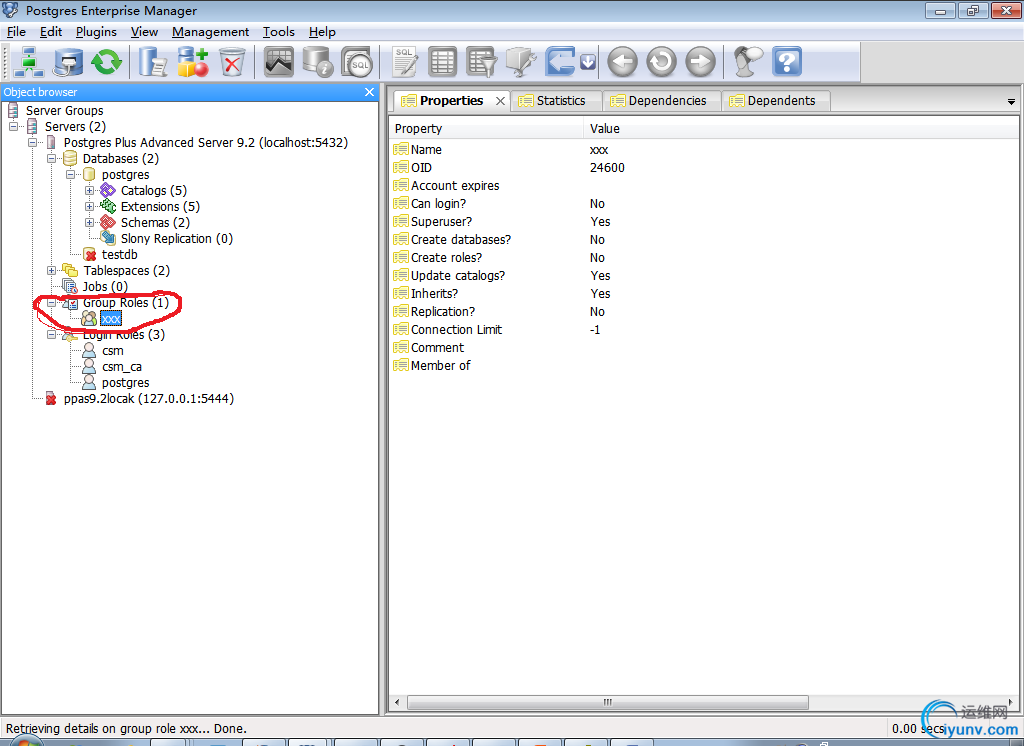Image resolution: width=1024 pixels, height=746 pixels.
Task: Expand the Tablespaces (2) node
Action: click(x=52, y=270)
